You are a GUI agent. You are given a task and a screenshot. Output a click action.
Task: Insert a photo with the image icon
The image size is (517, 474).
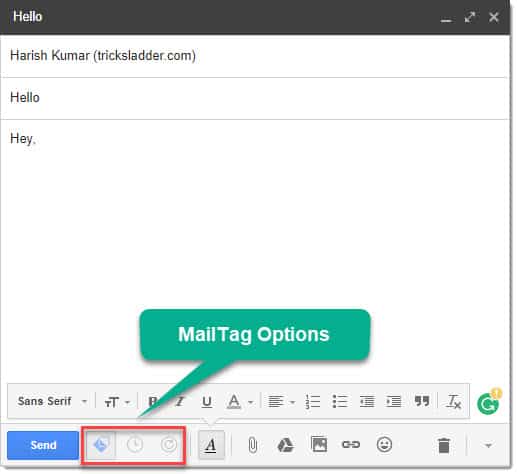(319, 444)
